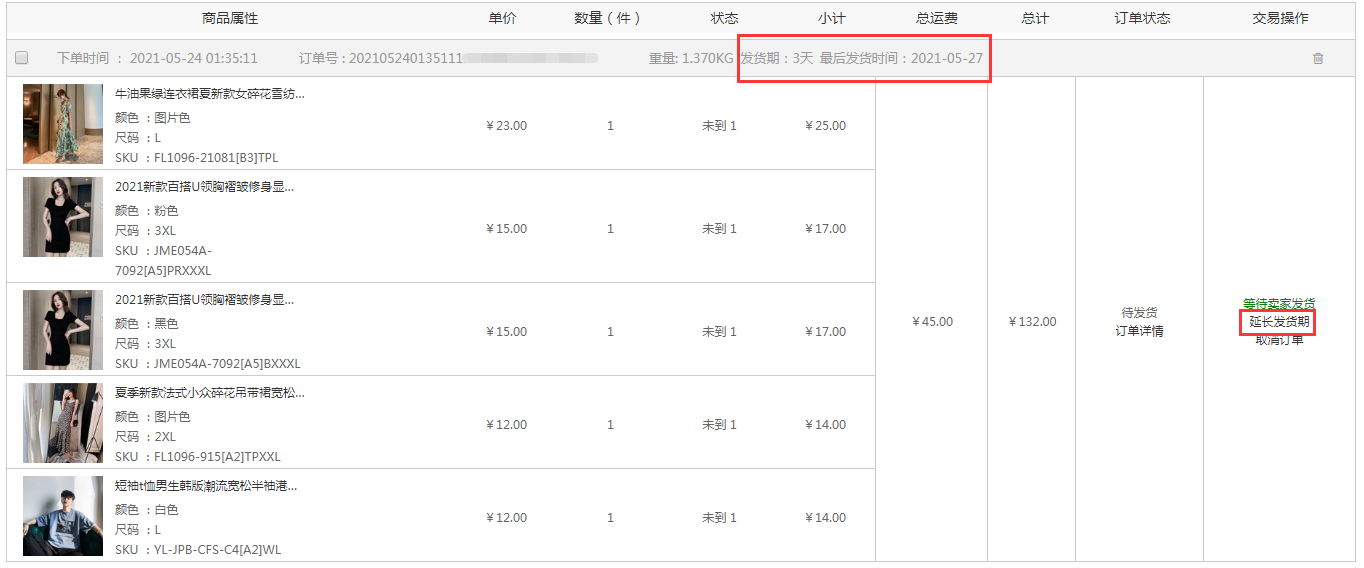This screenshot has width=1364, height=568.
Task: Open the green floral dress thumbnail
Action: pyautogui.click(x=63, y=124)
